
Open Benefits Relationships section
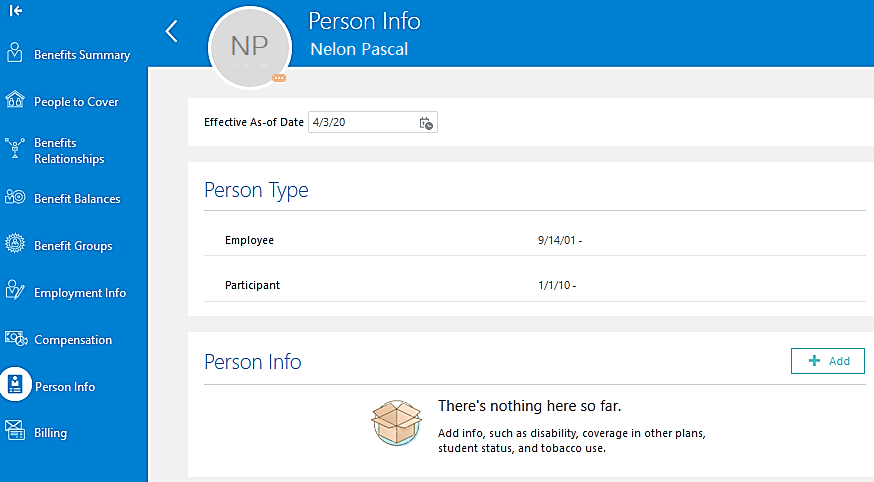tap(69, 150)
